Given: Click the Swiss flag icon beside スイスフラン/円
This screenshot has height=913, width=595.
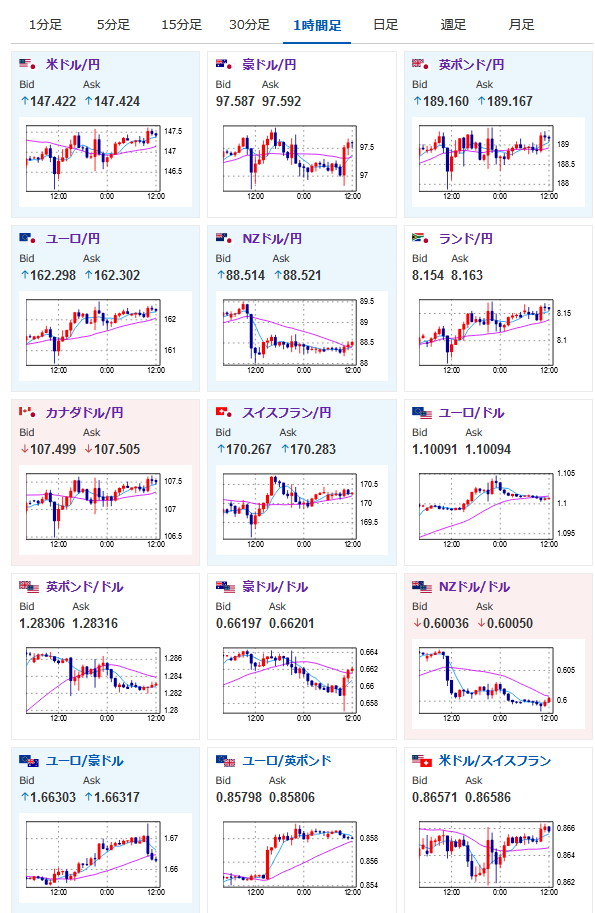Looking at the screenshot, I should click(224, 412).
